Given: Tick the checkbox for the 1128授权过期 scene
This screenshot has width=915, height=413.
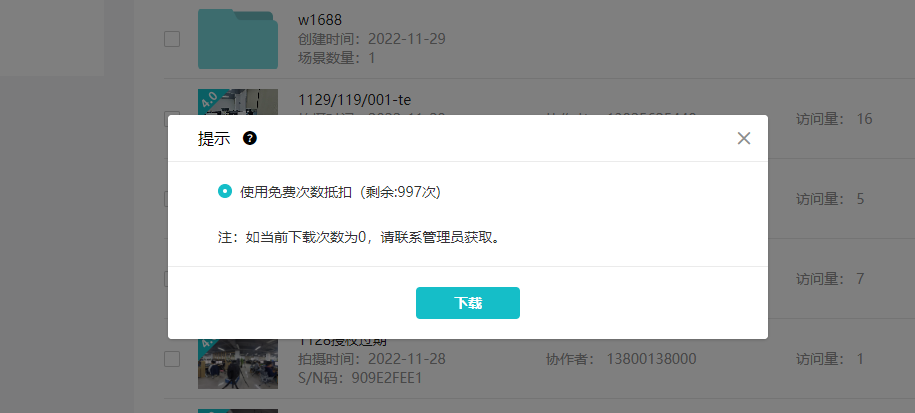Looking at the screenshot, I should pos(172,359).
